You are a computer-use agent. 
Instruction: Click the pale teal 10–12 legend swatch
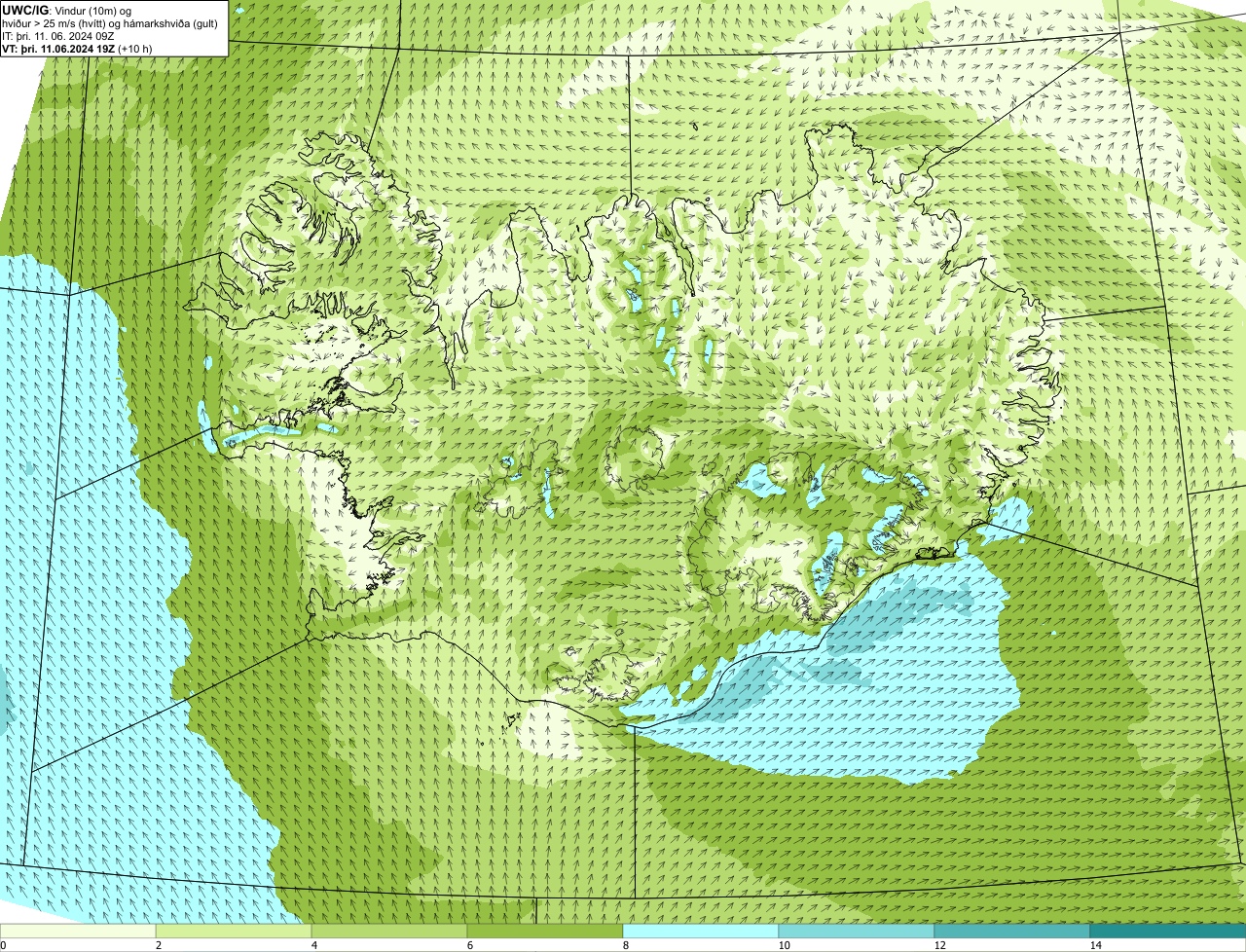click(857, 931)
